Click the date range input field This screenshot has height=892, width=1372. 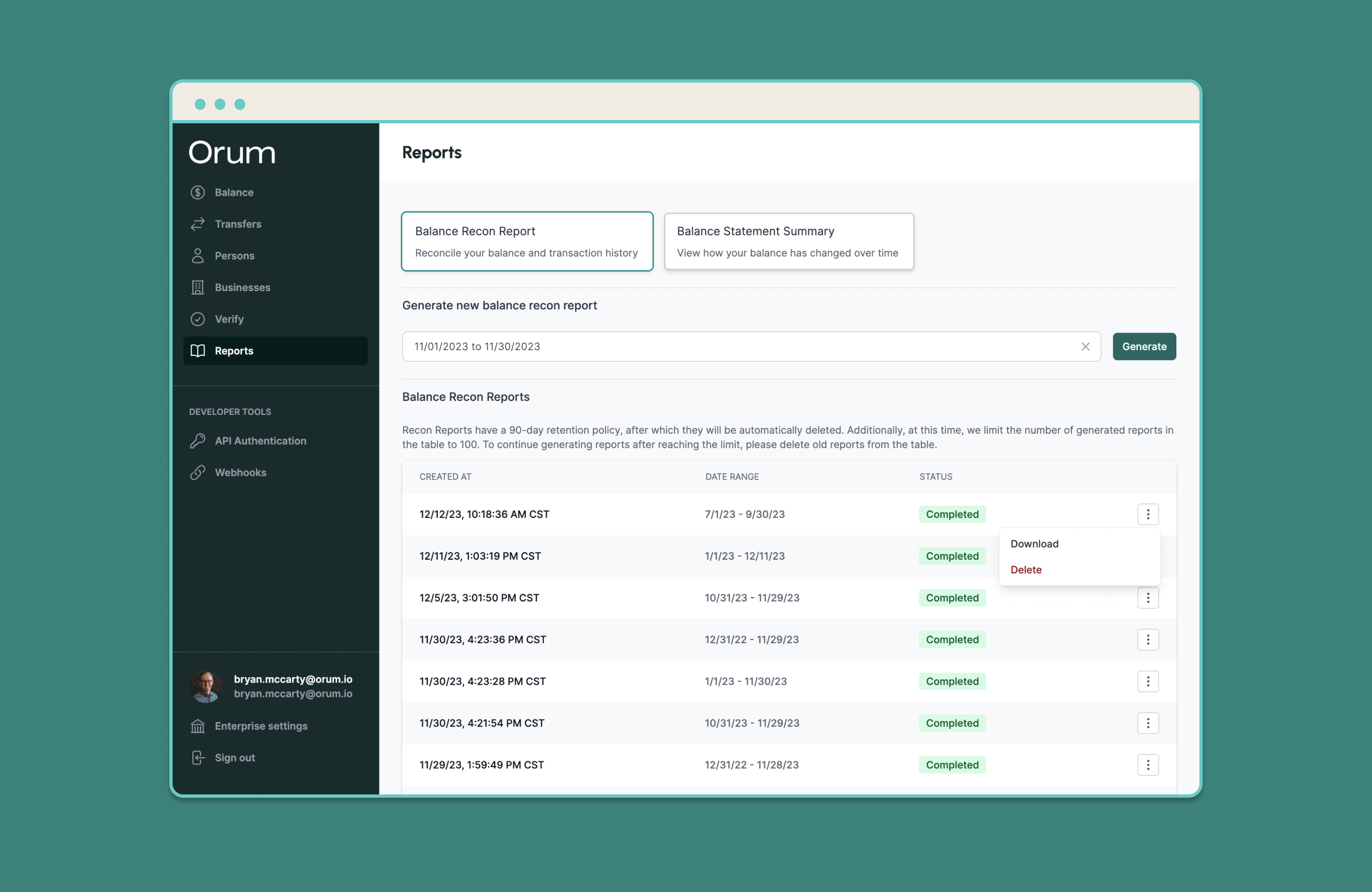(x=738, y=346)
